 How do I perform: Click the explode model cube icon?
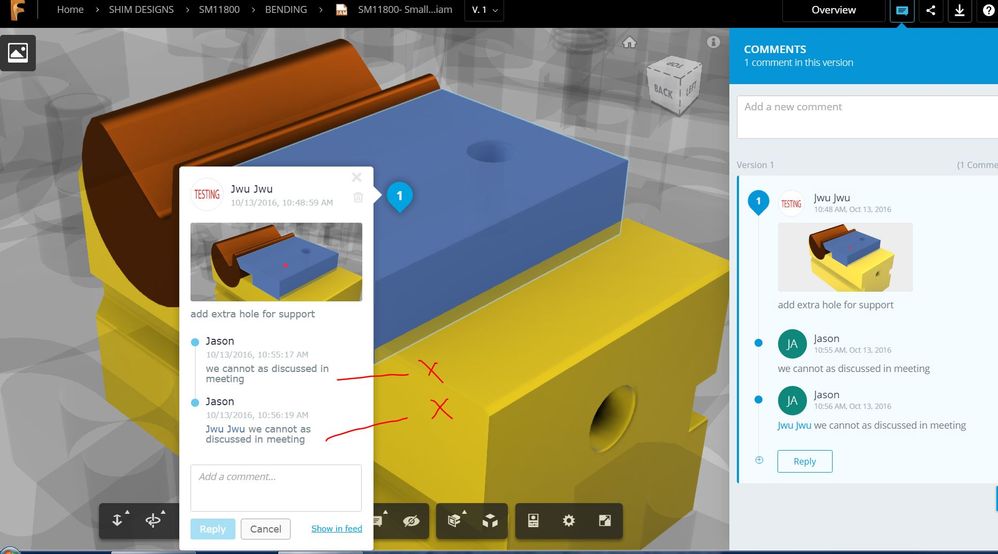[490, 521]
